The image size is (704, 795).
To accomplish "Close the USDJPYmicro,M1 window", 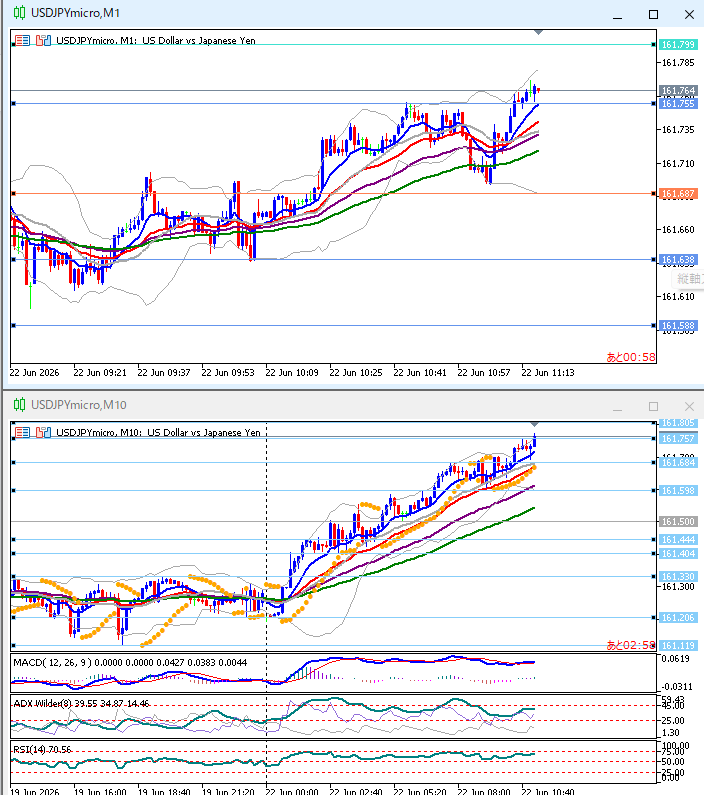I will [689, 14].
